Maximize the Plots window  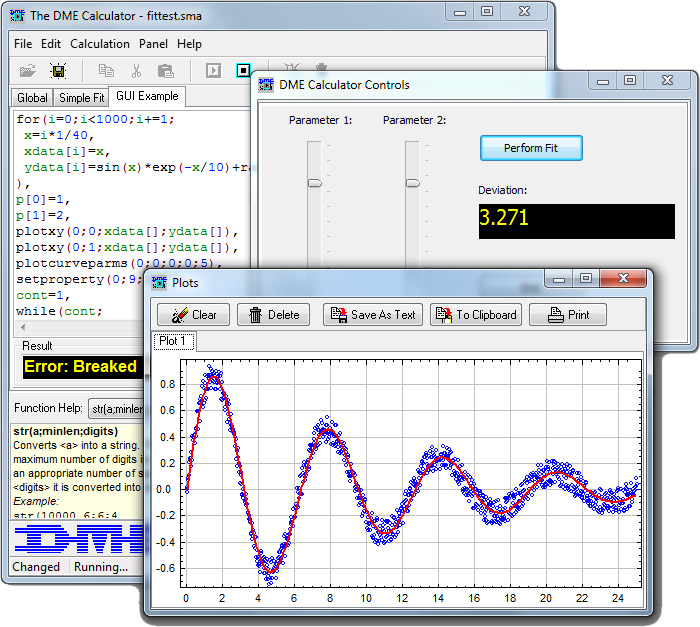(x=586, y=279)
